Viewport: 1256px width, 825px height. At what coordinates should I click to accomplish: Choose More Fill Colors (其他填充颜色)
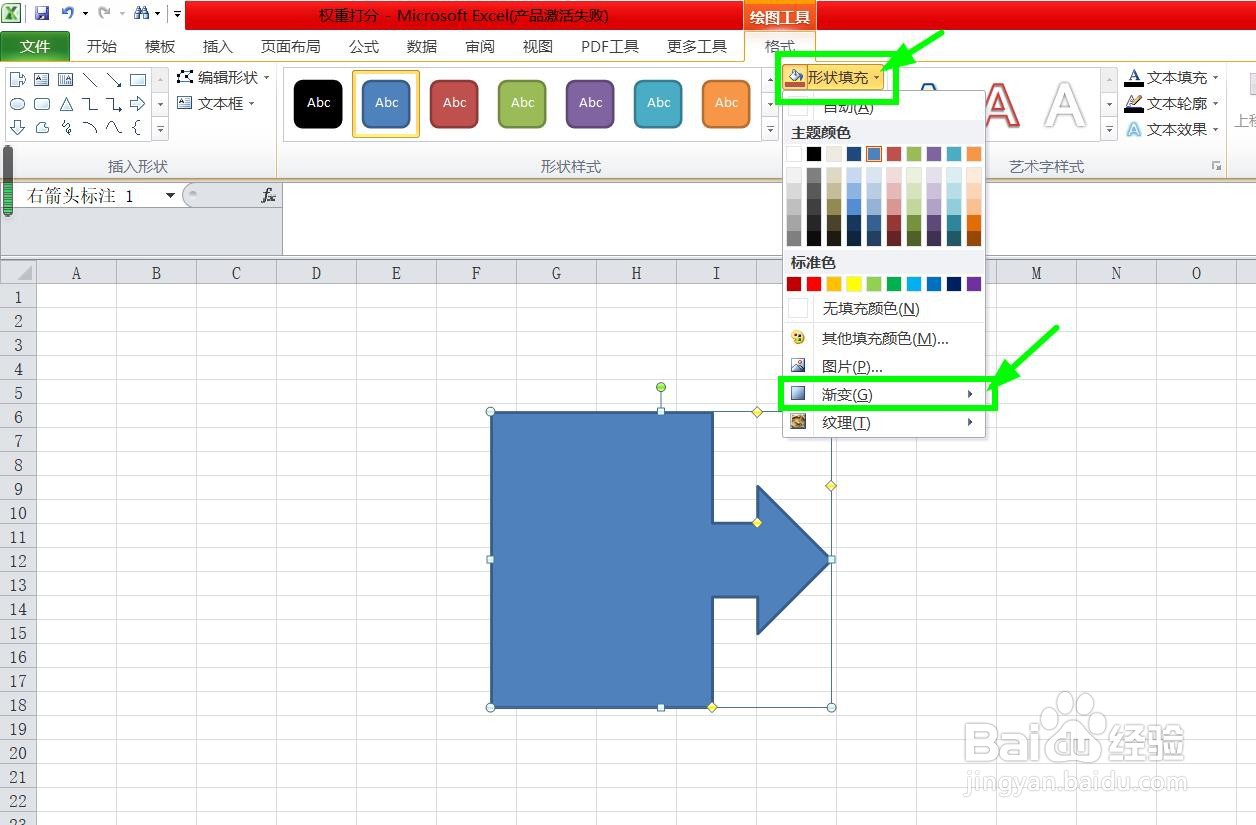(885, 338)
